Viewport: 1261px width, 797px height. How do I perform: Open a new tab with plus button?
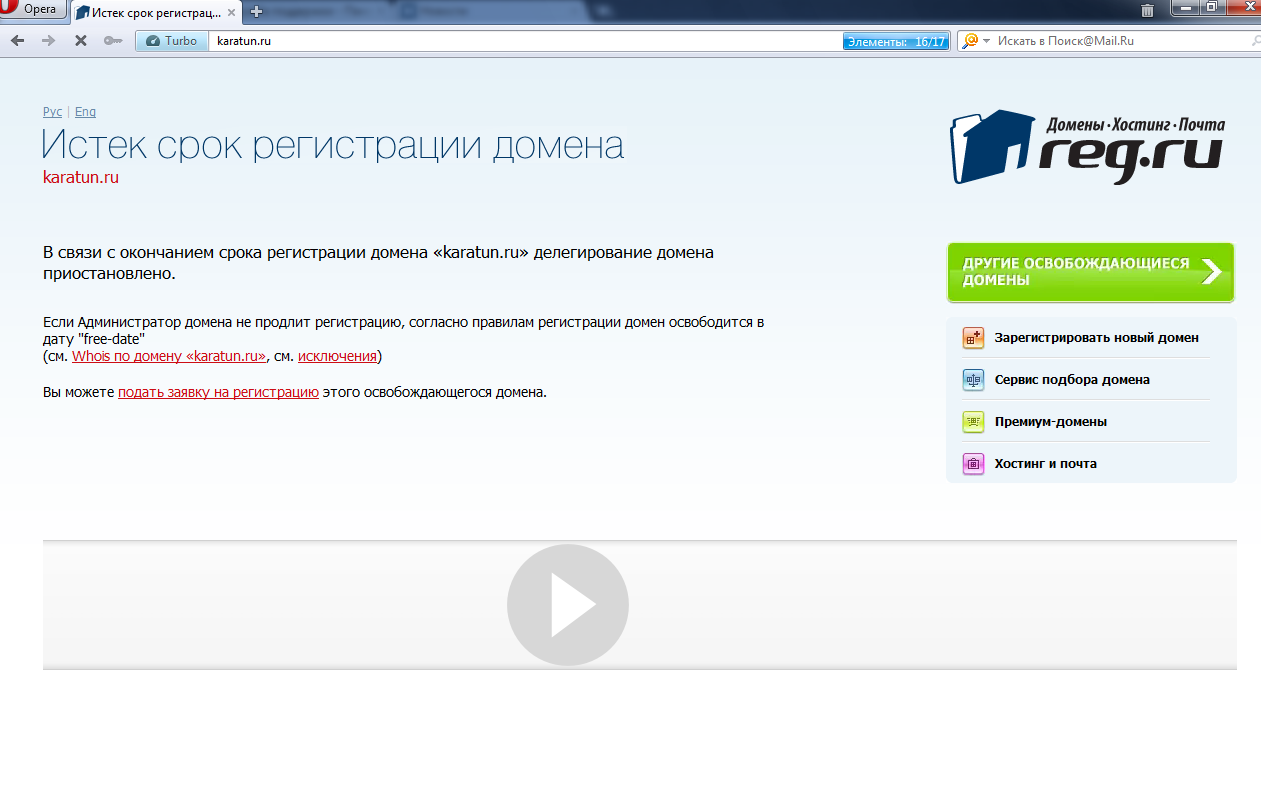tap(256, 12)
